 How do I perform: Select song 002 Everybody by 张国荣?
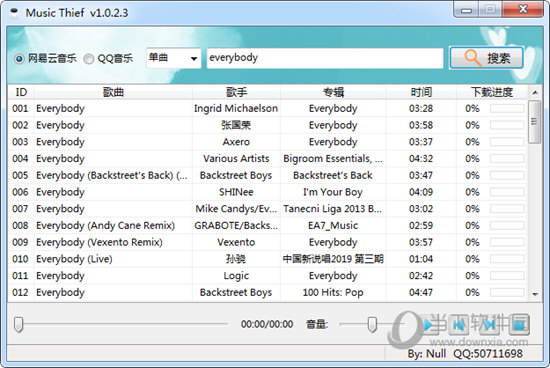[x=267, y=125]
